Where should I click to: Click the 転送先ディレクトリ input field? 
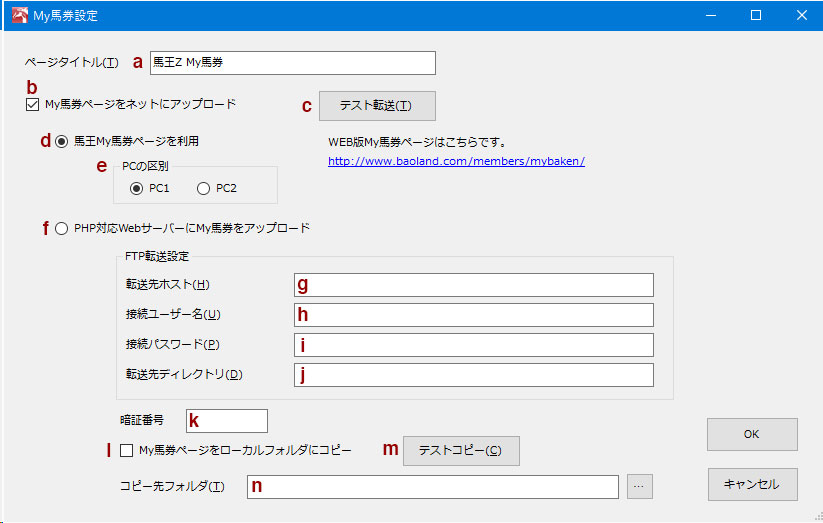pyautogui.click(x=473, y=375)
